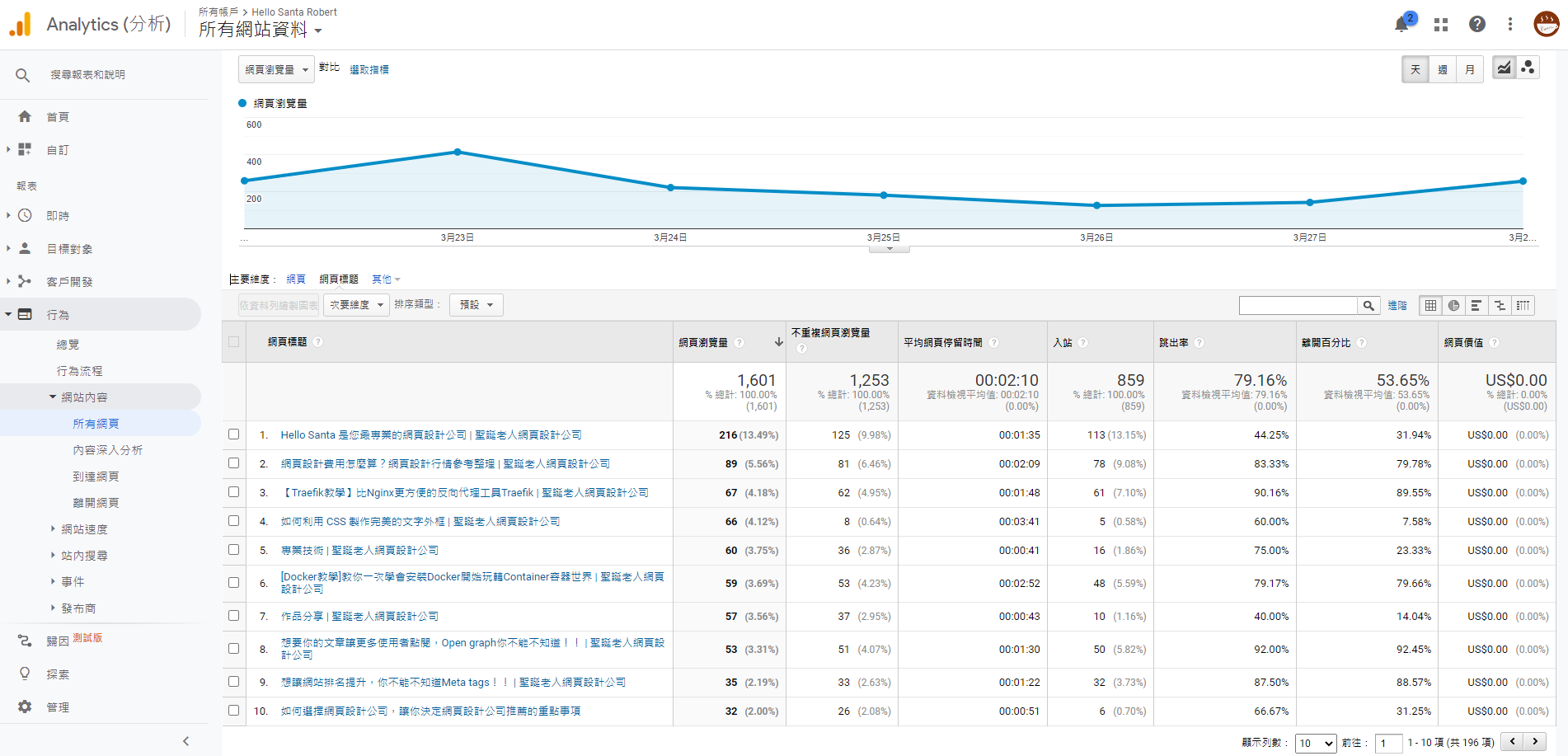Click the sidebar search magnifier icon
Viewport: 1568px width, 756px height.
tap(23, 75)
